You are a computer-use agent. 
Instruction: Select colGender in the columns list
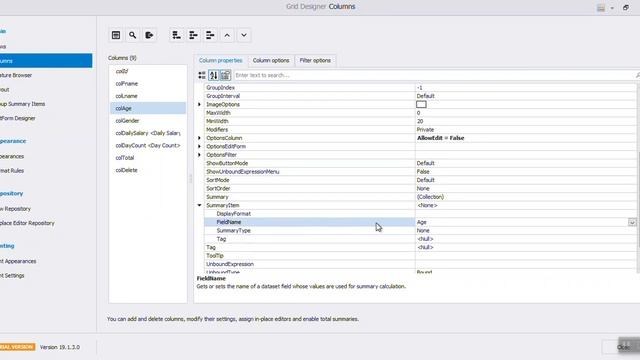point(148,120)
